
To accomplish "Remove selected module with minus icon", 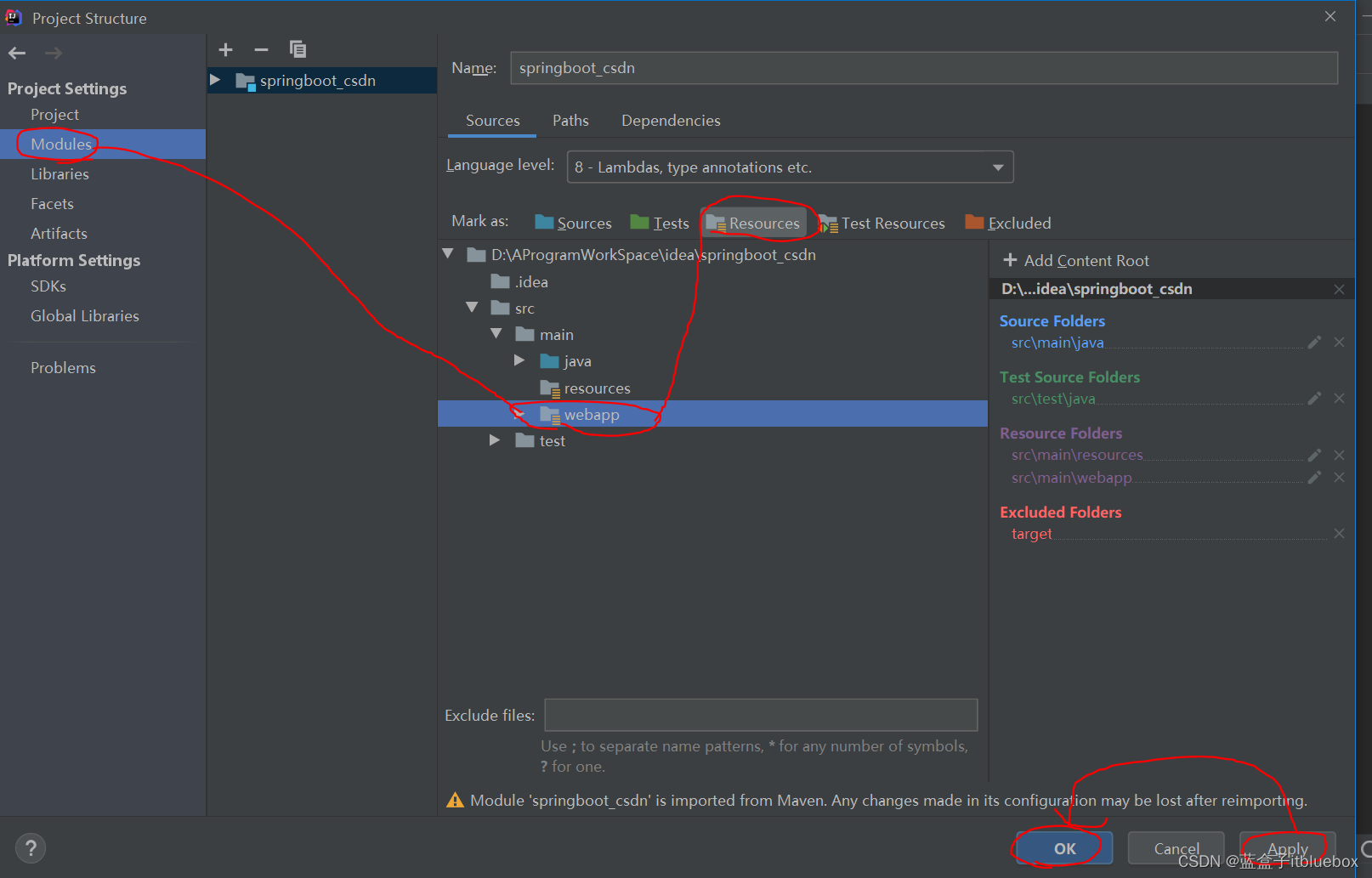I will click(x=261, y=49).
